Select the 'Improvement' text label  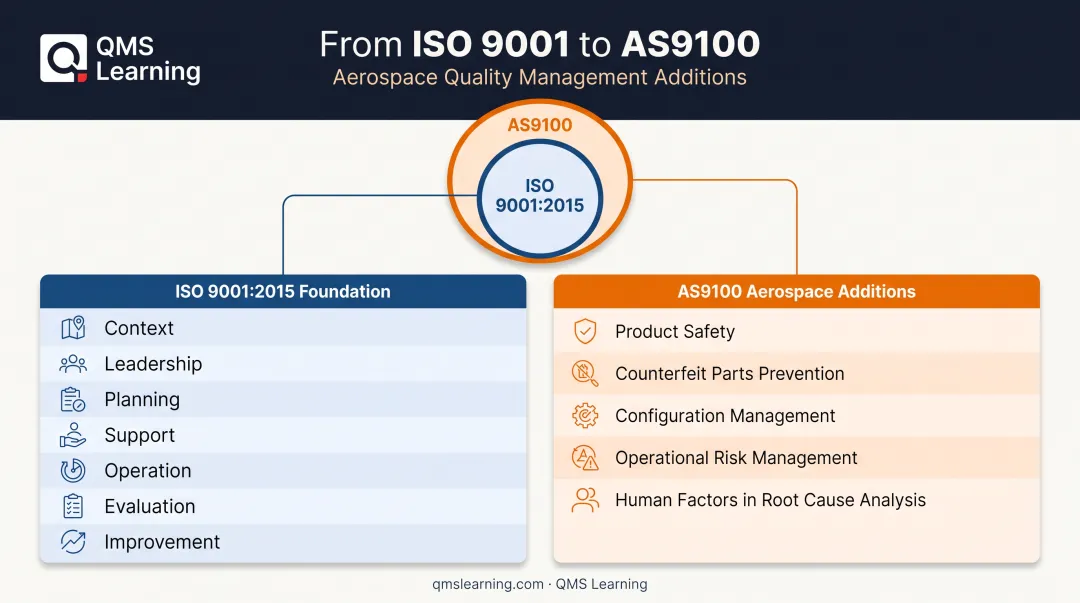[163, 542]
